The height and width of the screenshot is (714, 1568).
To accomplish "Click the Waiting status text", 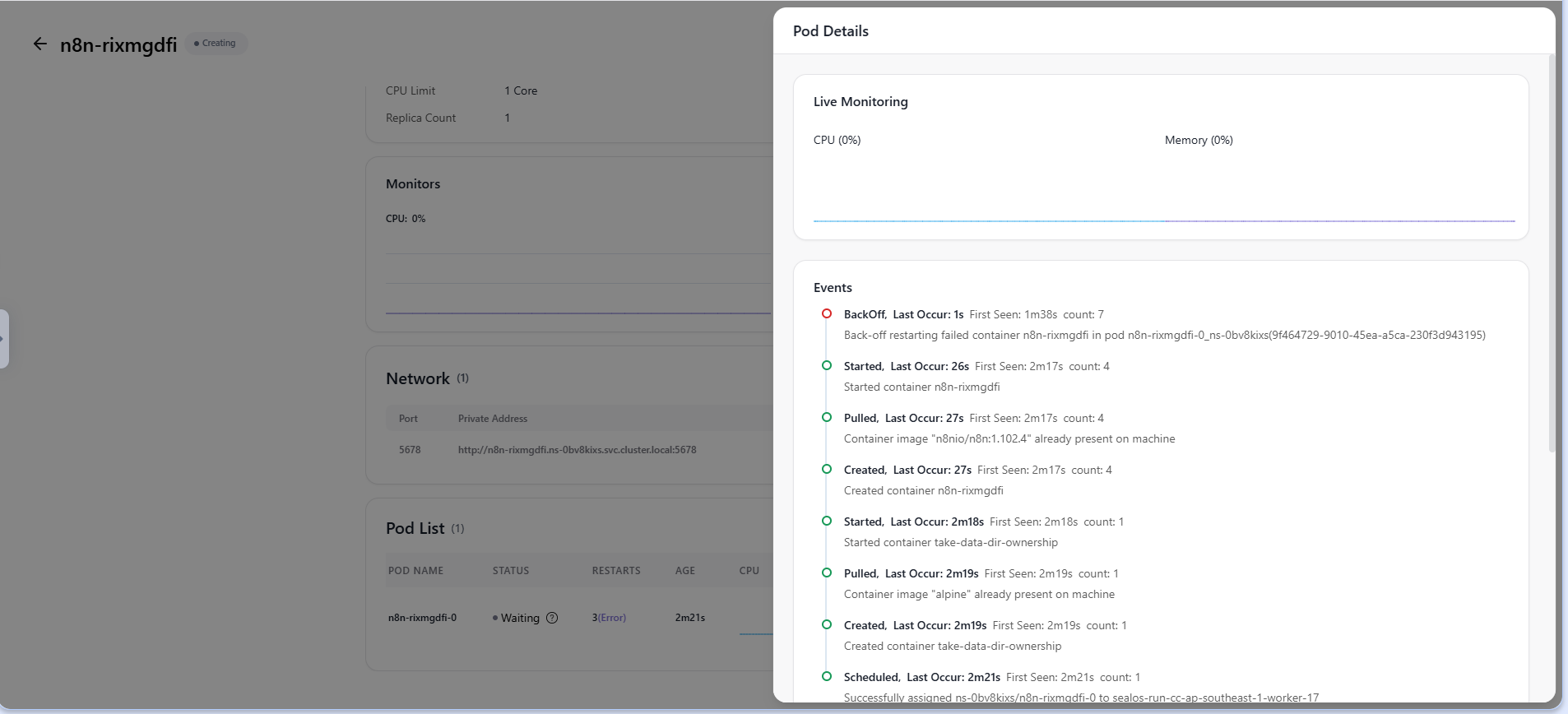I will (520, 618).
